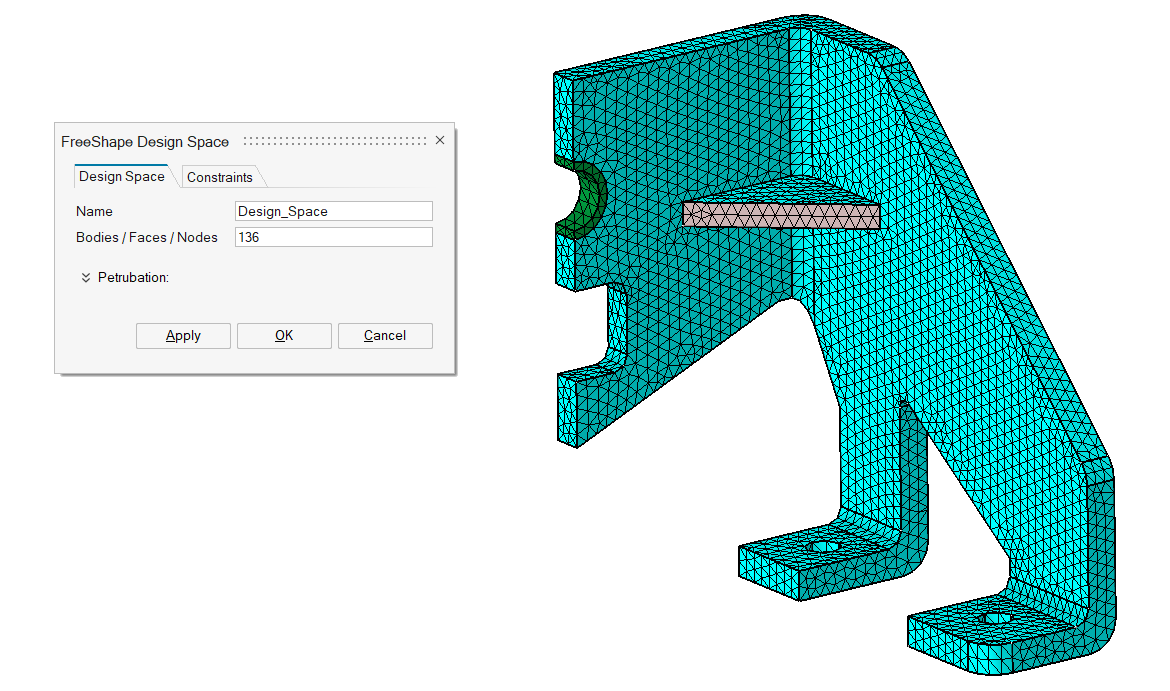Cancel the FreeShape Design Space dialog
The image size is (1170, 691).
click(x=385, y=336)
